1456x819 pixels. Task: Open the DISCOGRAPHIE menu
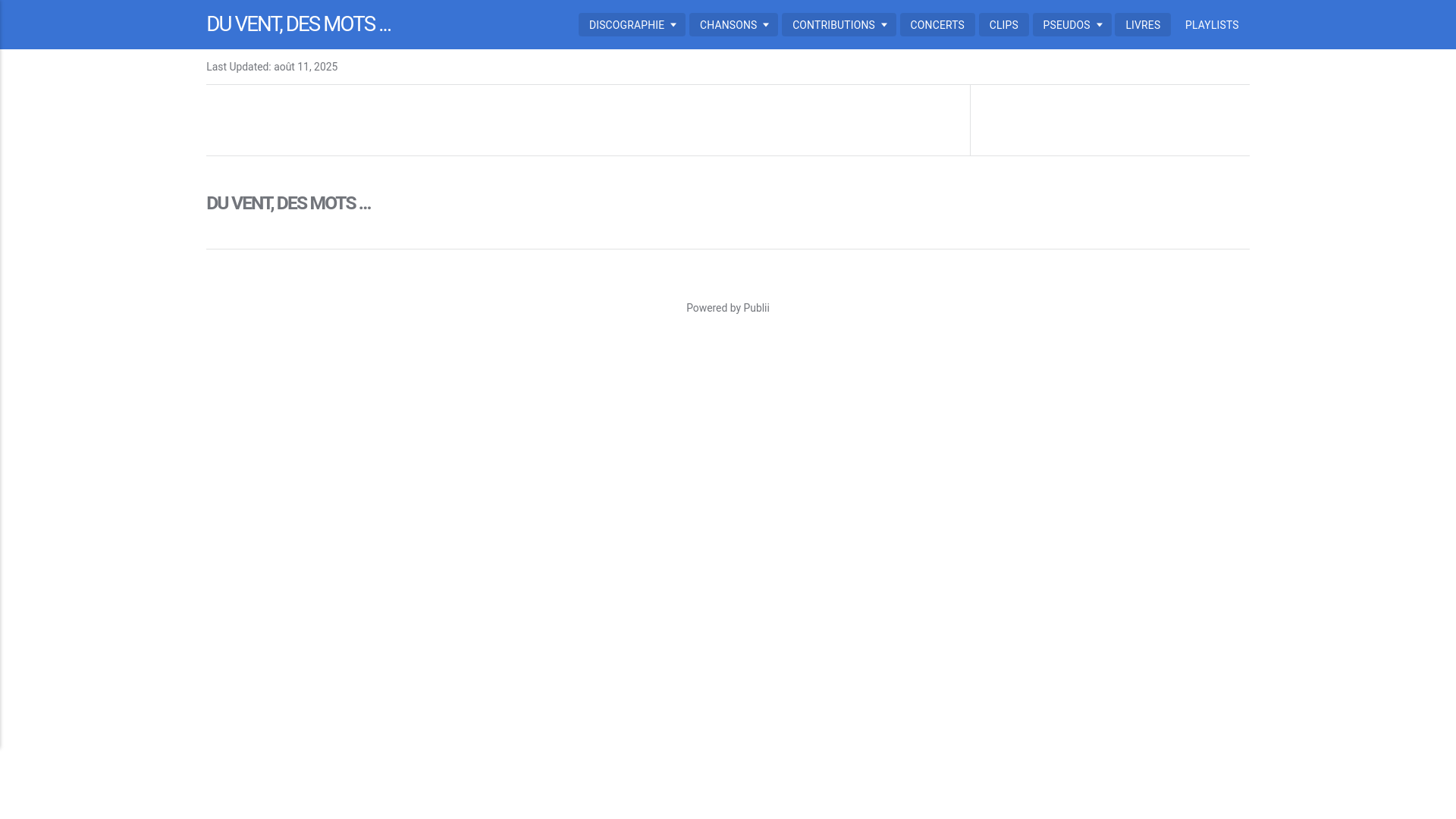pyautogui.click(x=632, y=25)
